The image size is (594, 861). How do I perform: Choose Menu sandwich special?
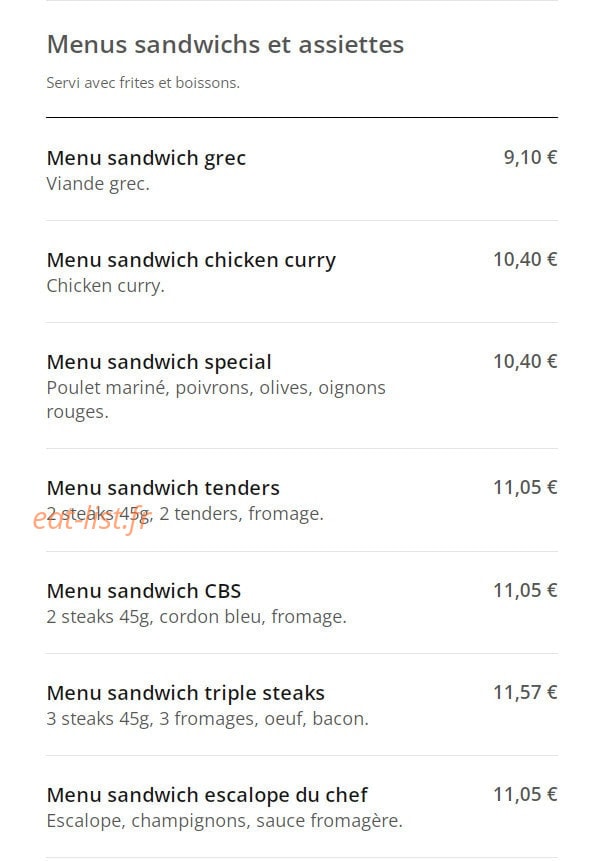pyautogui.click(x=159, y=362)
